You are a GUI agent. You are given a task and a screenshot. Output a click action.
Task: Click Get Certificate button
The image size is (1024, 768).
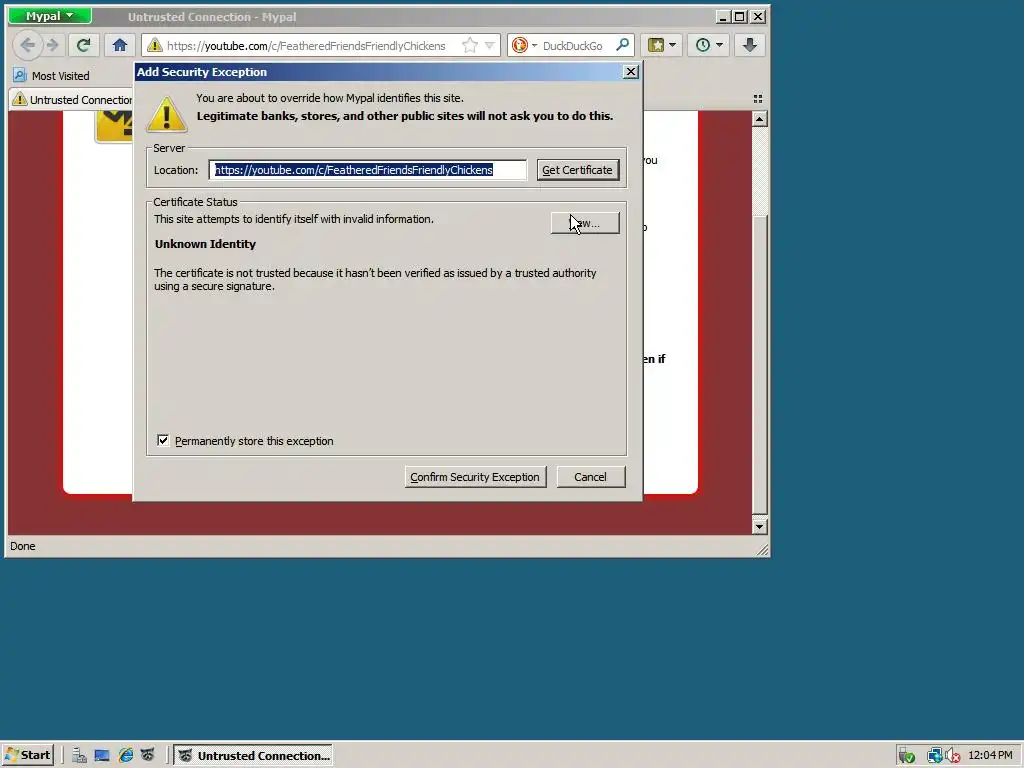(577, 170)
